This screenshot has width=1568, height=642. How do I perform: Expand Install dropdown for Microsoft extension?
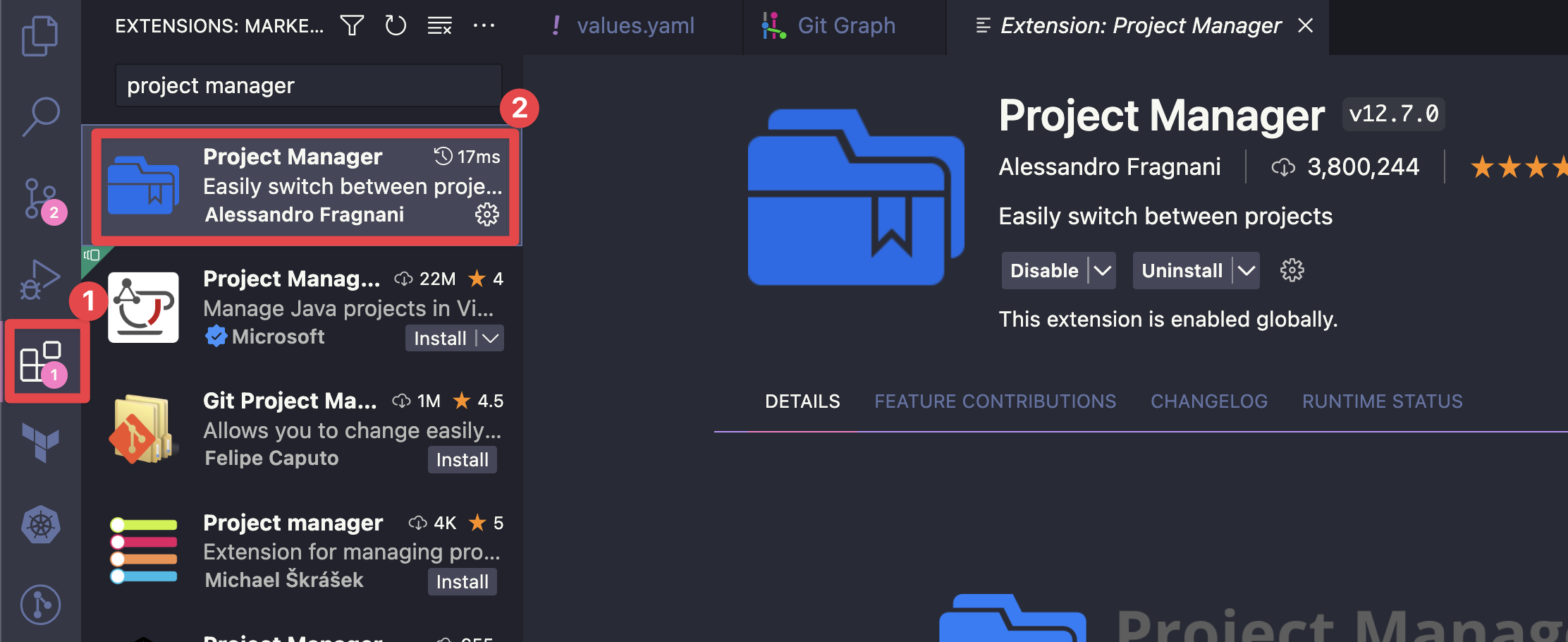point(491,339)
